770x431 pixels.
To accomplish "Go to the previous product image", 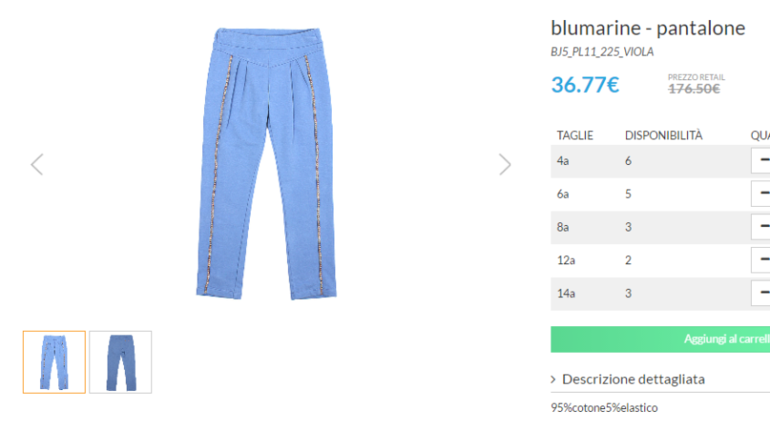I will point(37,164).
